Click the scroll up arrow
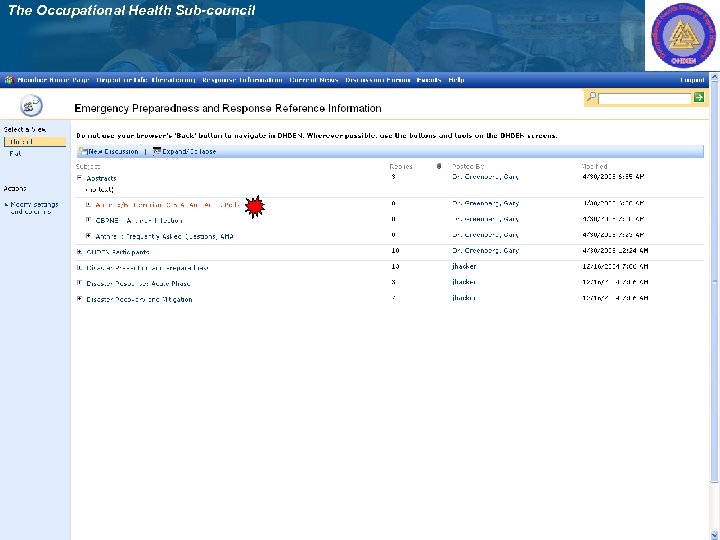 pos(714,78)
